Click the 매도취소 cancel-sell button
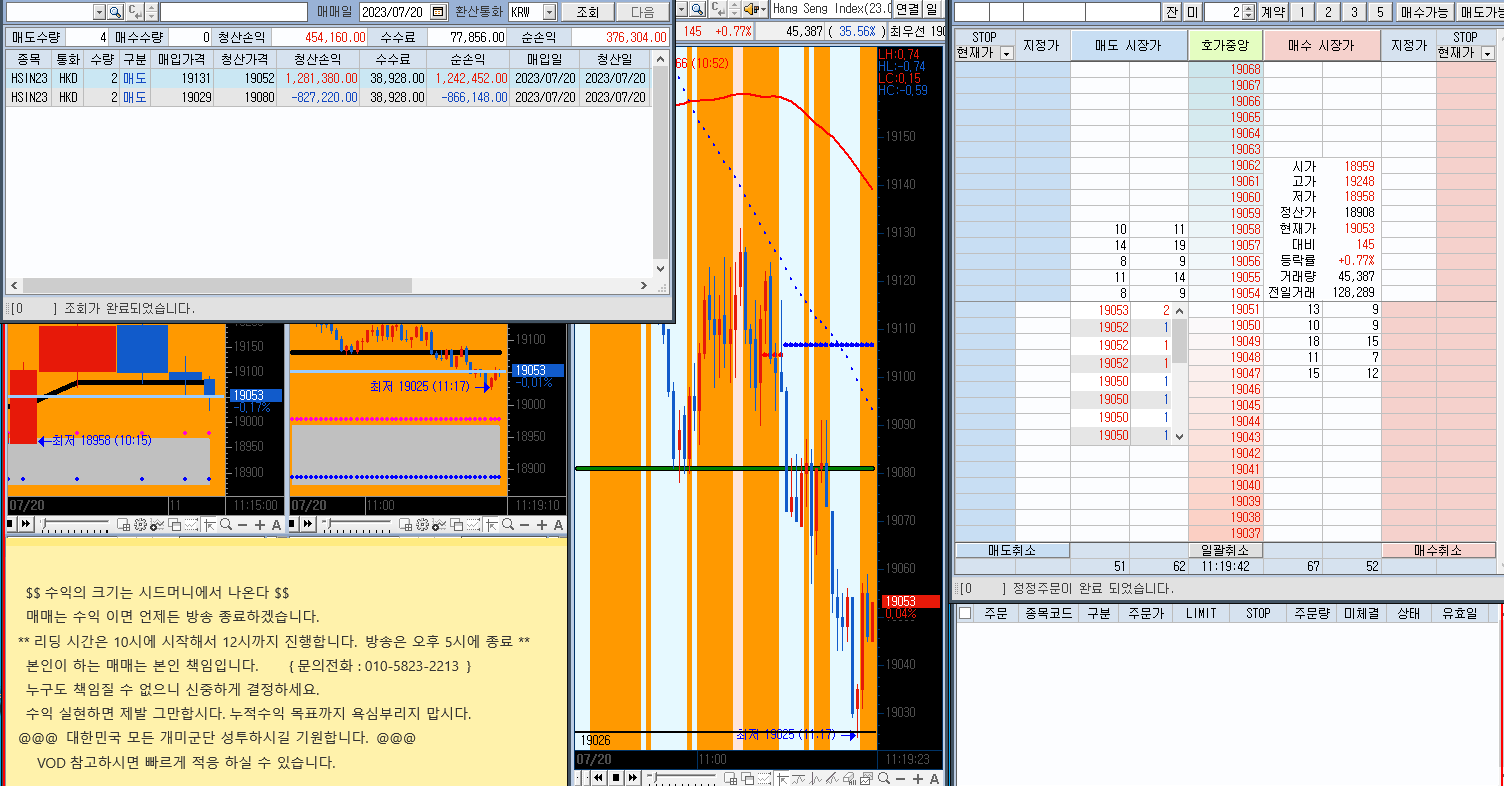The width and height of the screenshot is (1504, 786). [x=1012, y=550]
